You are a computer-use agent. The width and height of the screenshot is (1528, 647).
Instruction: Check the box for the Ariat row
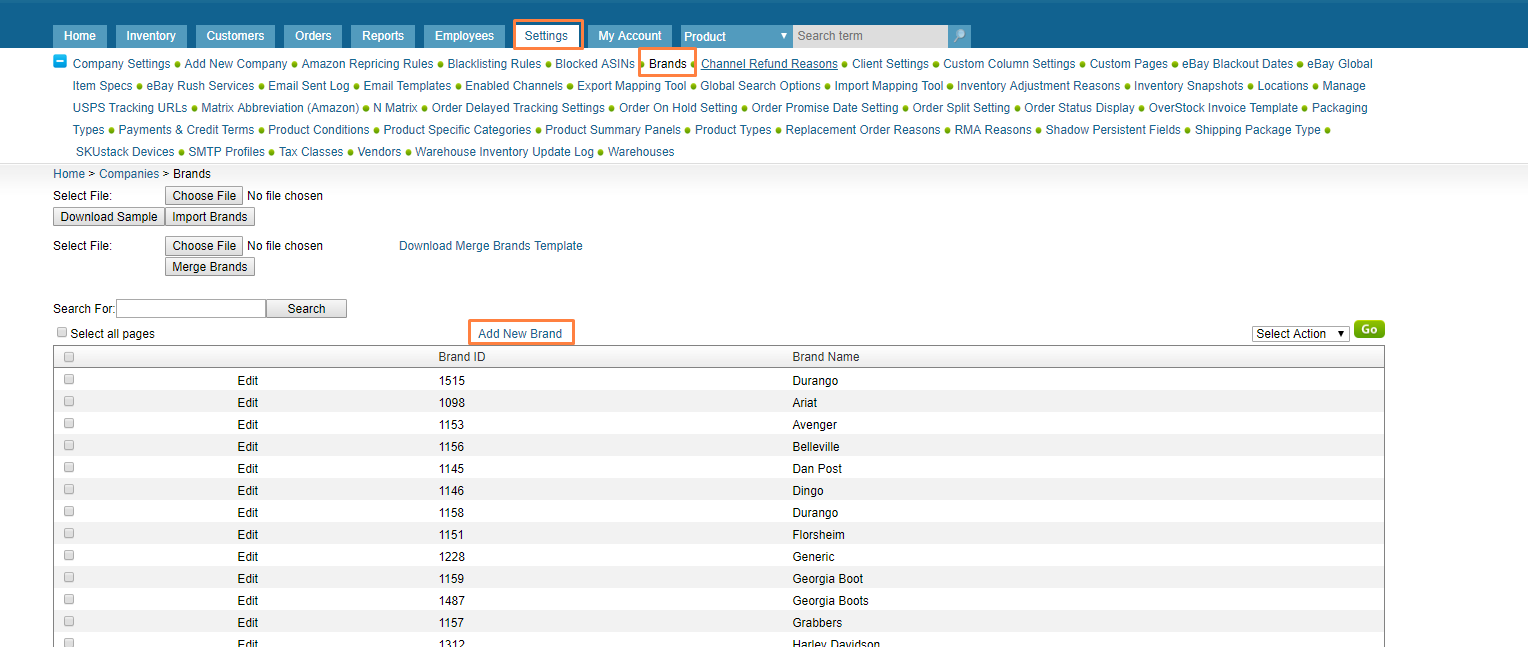[69, 401]
